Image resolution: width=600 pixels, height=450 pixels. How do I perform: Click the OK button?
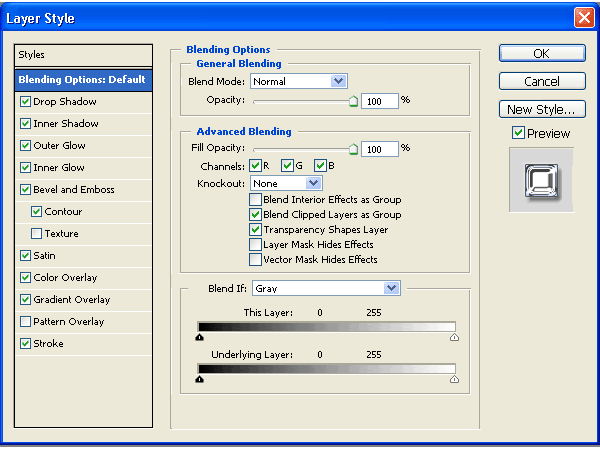(541, 54)
